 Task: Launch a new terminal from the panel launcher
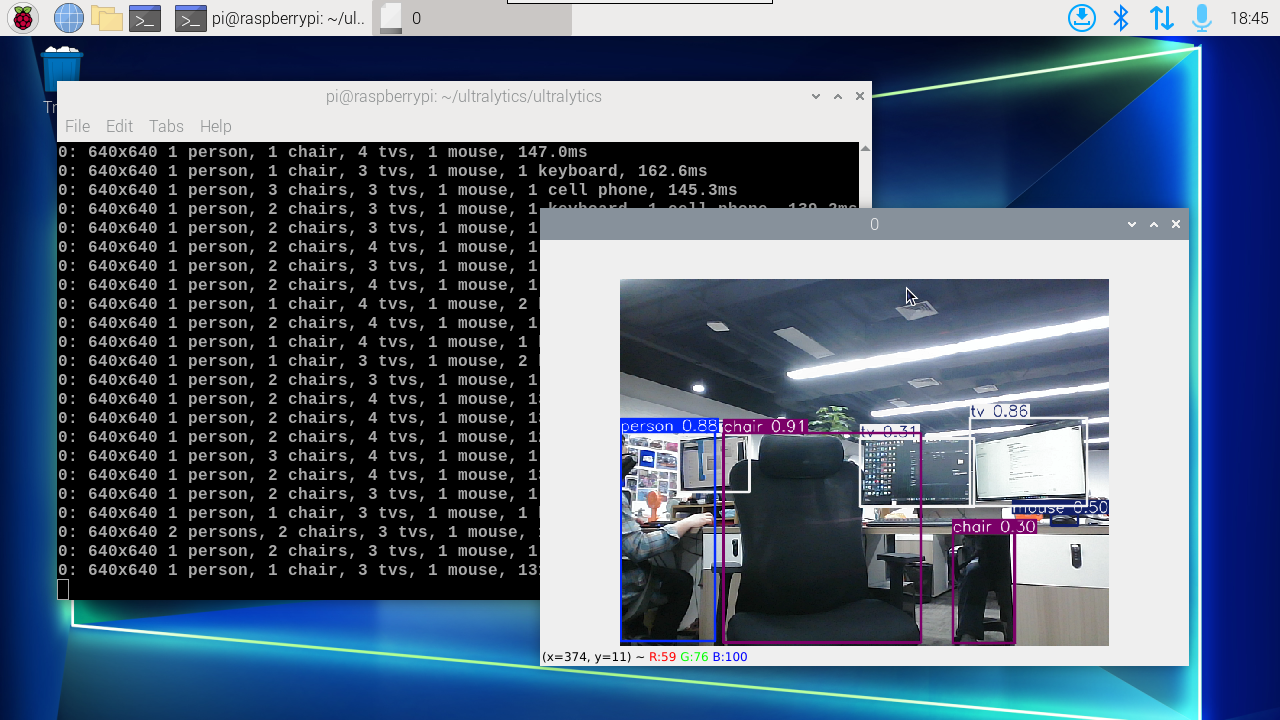[145, 18]
